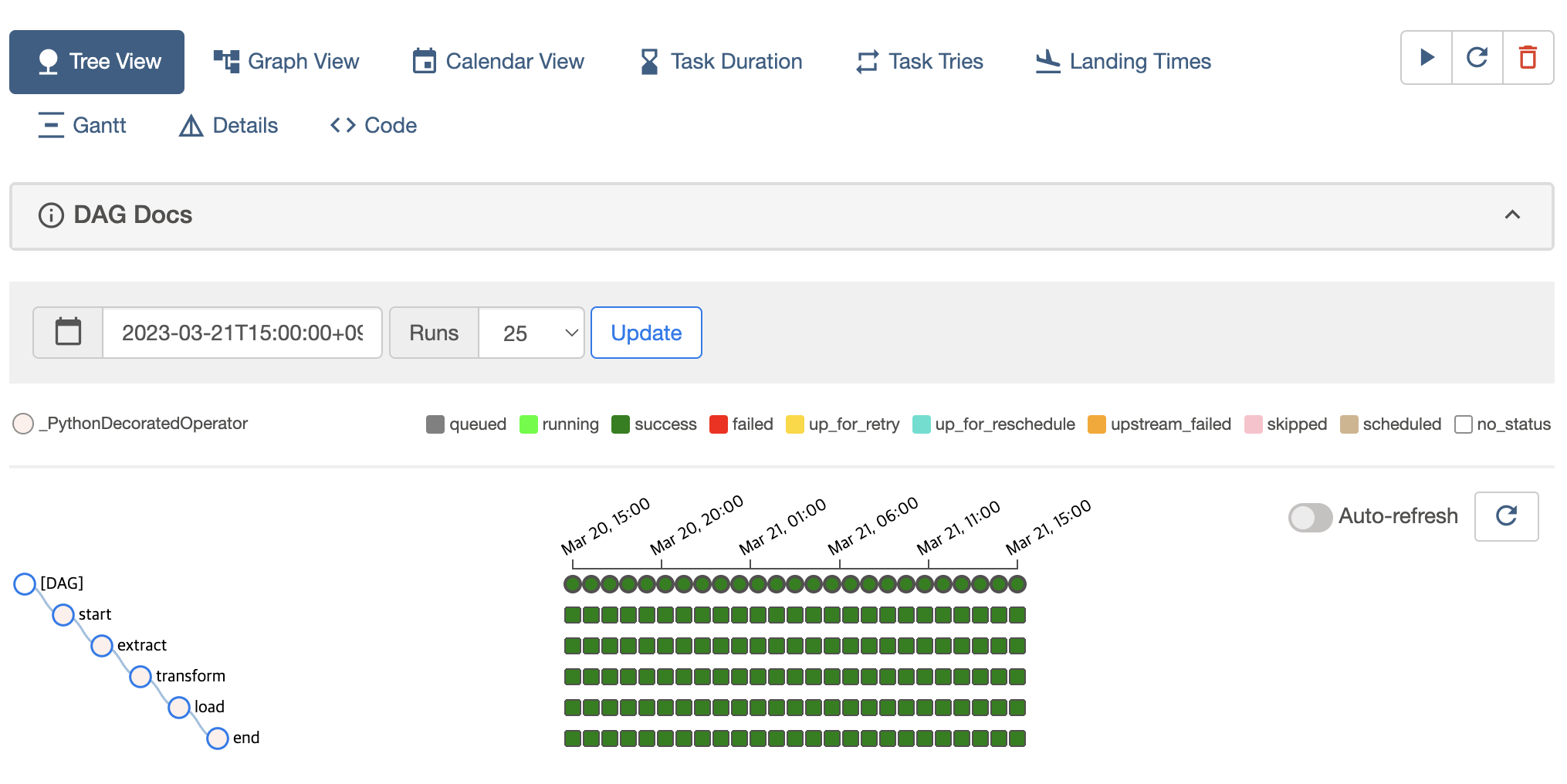Toggle the [DAG] root tree node circle
Viewport: 1567px width, 784px height.
click(25, 584)
